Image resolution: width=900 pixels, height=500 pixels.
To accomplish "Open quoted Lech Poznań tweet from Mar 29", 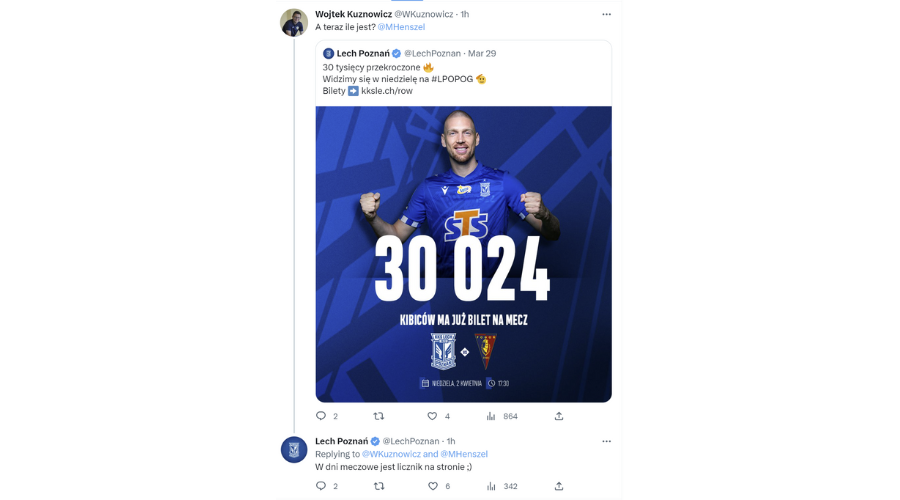I will 463,72.
